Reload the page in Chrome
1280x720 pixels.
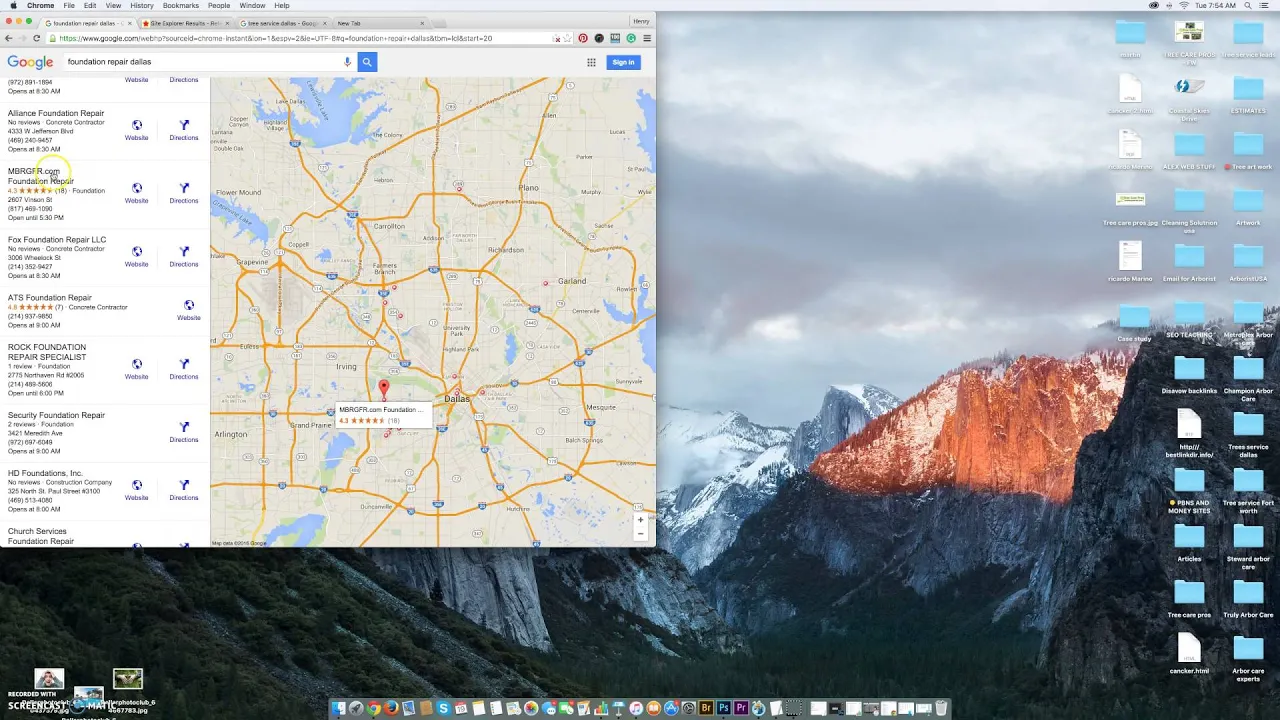pyautogui.click(x=37, y=38)
